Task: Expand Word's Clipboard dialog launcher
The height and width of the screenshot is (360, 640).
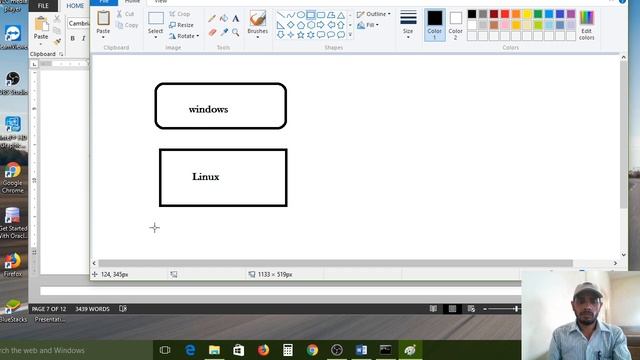Action: tap(61, 54)
